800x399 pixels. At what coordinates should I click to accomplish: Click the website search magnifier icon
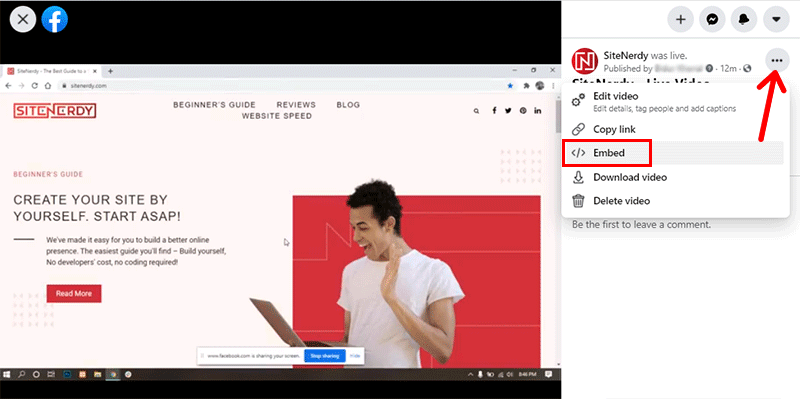click(x=477, y=111)
